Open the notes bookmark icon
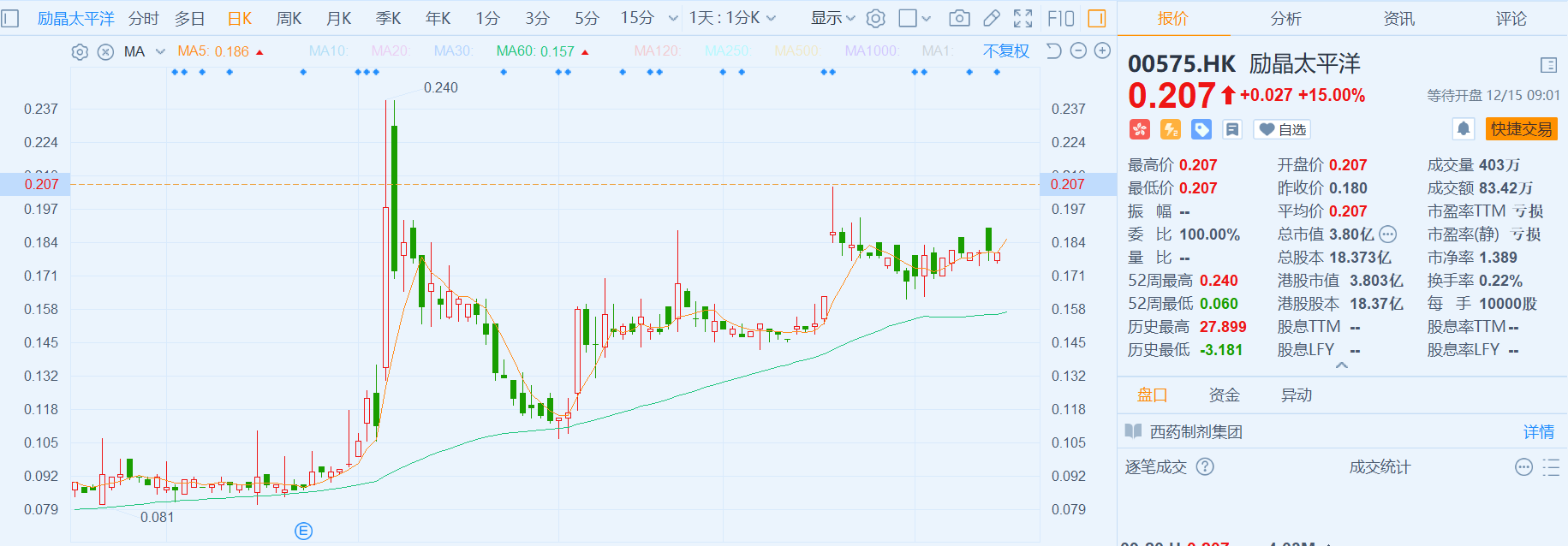The width and height of the screenshot is (1568, 546). click(x=1232, y=129)
